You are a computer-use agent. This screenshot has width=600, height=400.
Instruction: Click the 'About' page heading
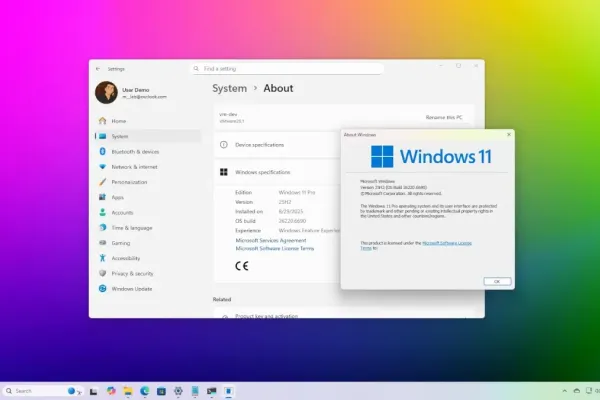pos(278,88)
